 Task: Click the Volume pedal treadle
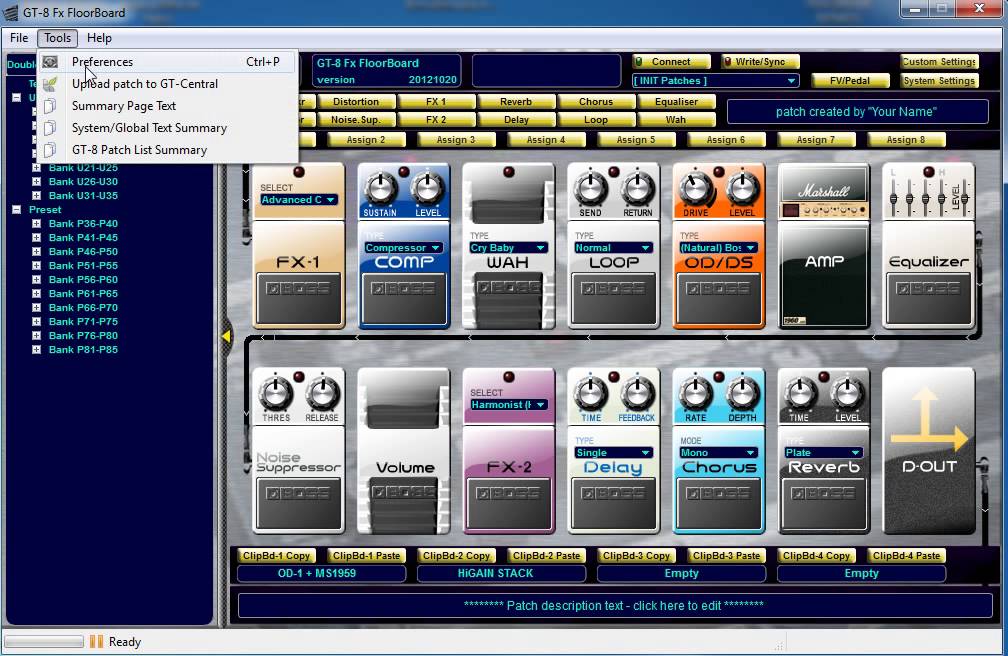(x=404, y=504)
